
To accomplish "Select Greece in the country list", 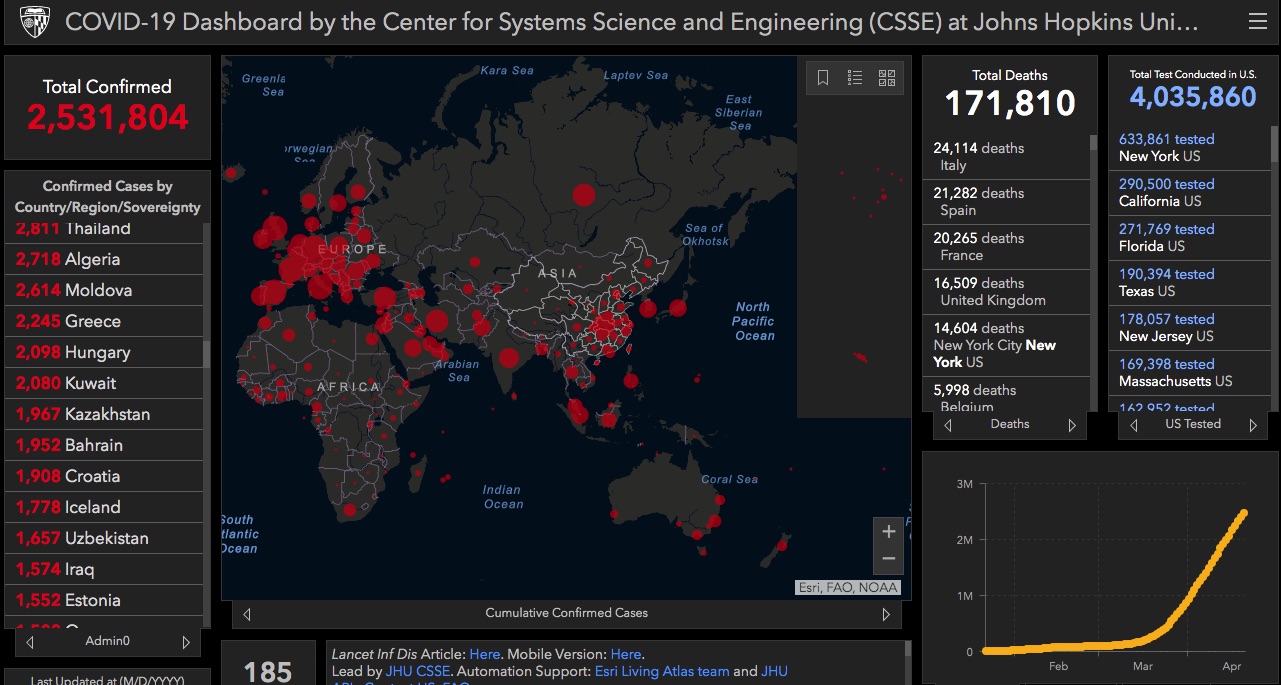I will click(92, 321).
